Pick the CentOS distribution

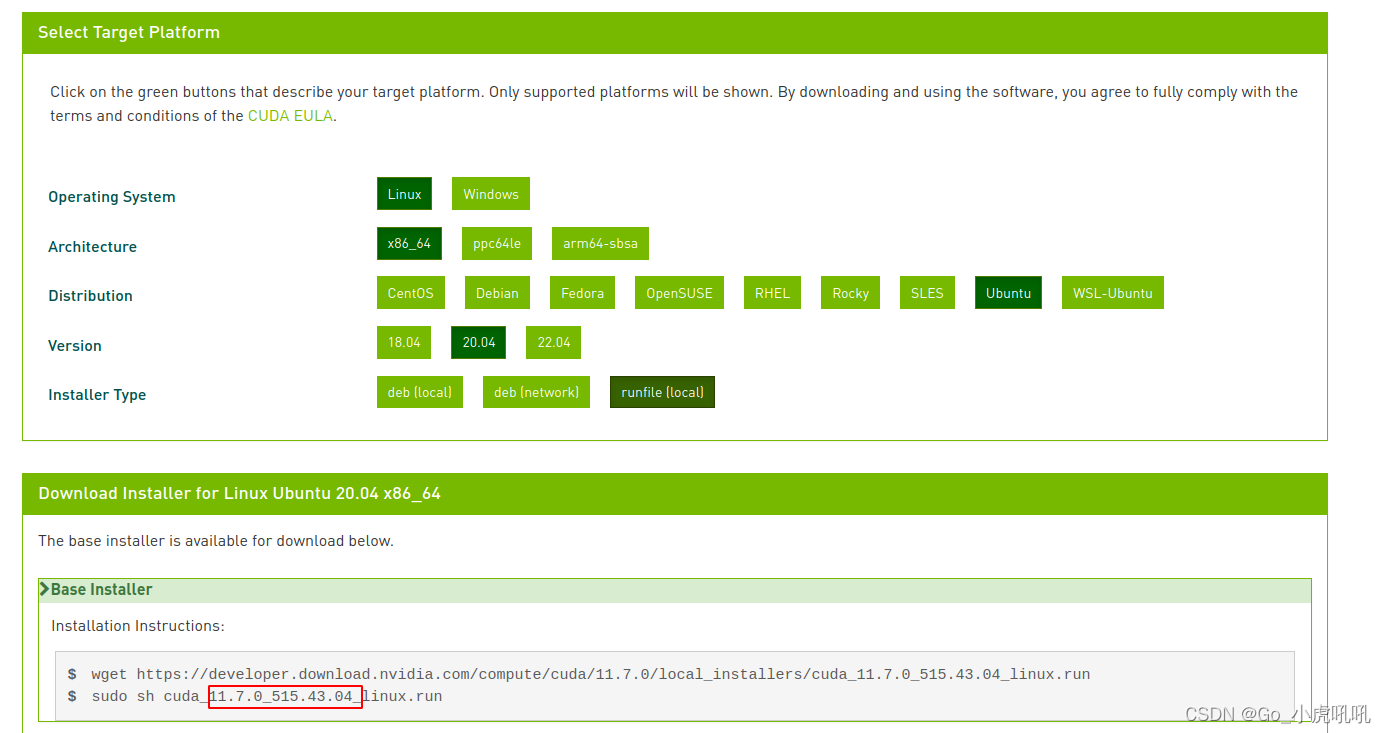click(x=411, y=293)
